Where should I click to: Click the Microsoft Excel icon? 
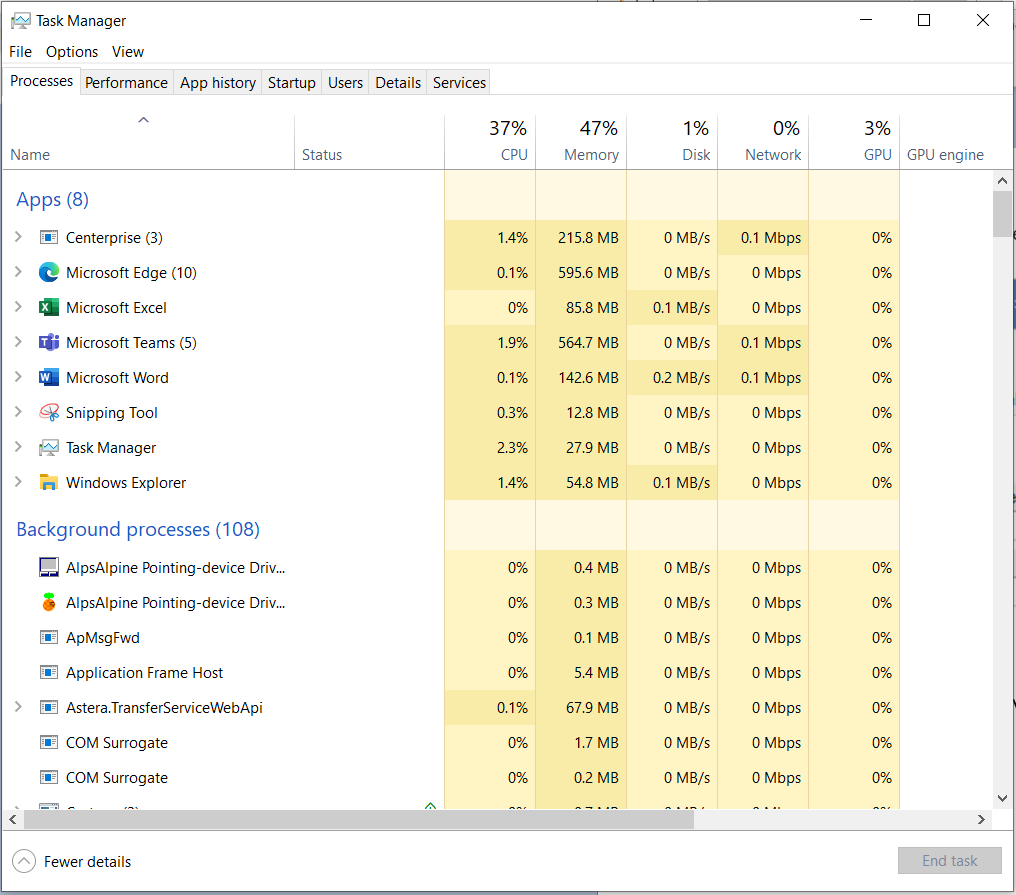point(48,307)
